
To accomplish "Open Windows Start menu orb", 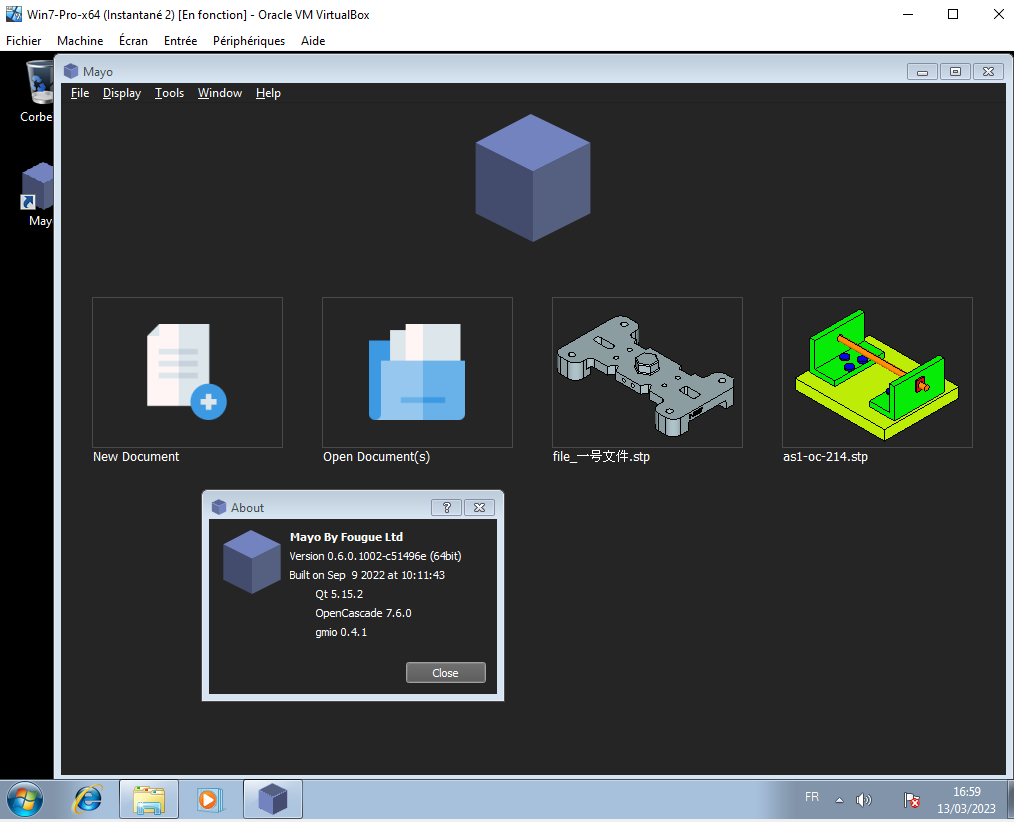I will click(x=25, y=799).
